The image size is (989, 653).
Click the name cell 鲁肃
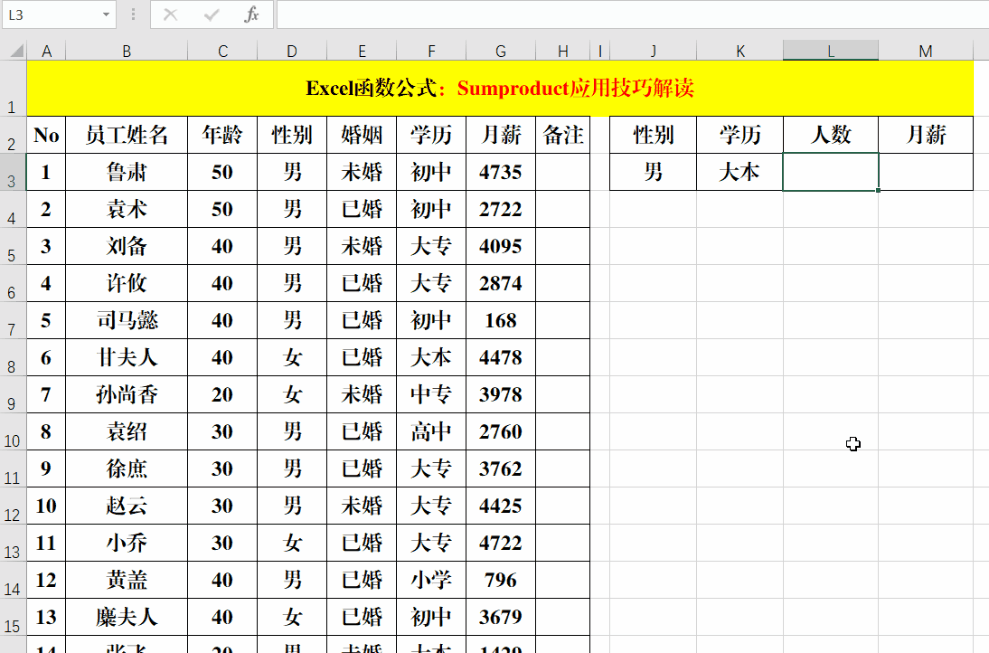tap(127, 172)
